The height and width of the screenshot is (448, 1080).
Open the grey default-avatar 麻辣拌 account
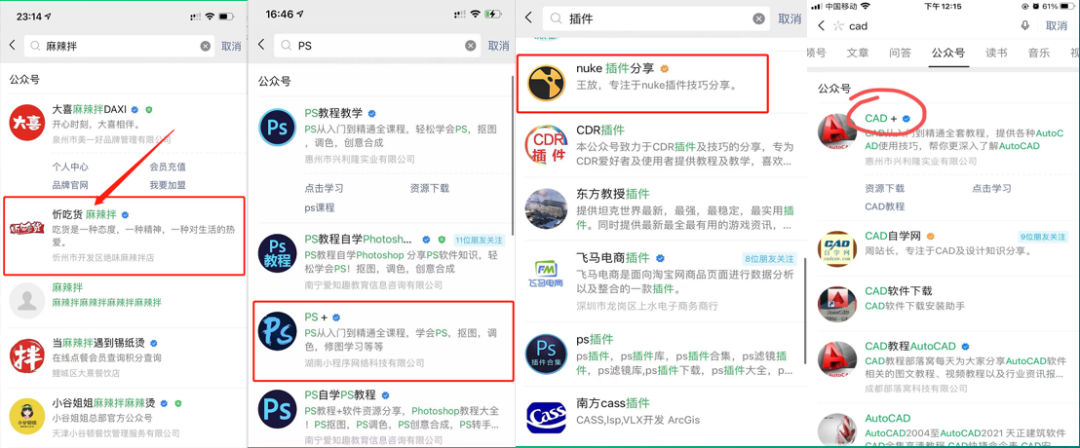point(27,300)
